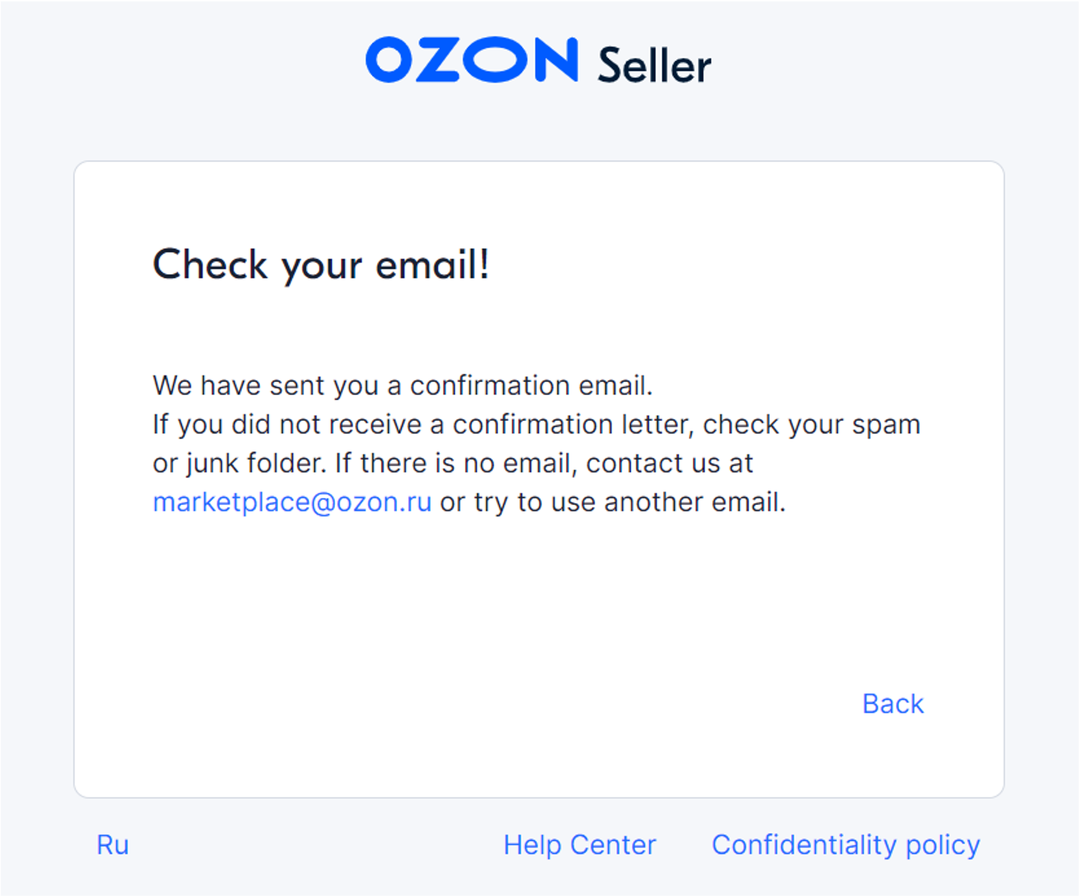Click the "We have sent you" sentence
1080x896 pixels.
pos(261,386)
